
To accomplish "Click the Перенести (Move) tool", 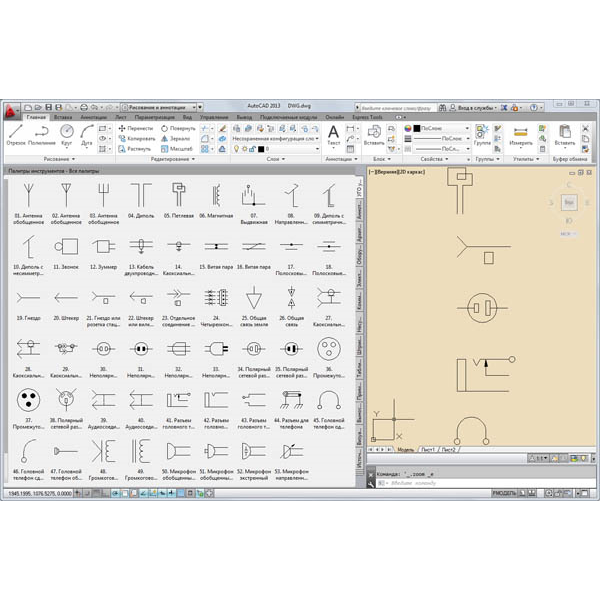I will [x=136, y=128].
